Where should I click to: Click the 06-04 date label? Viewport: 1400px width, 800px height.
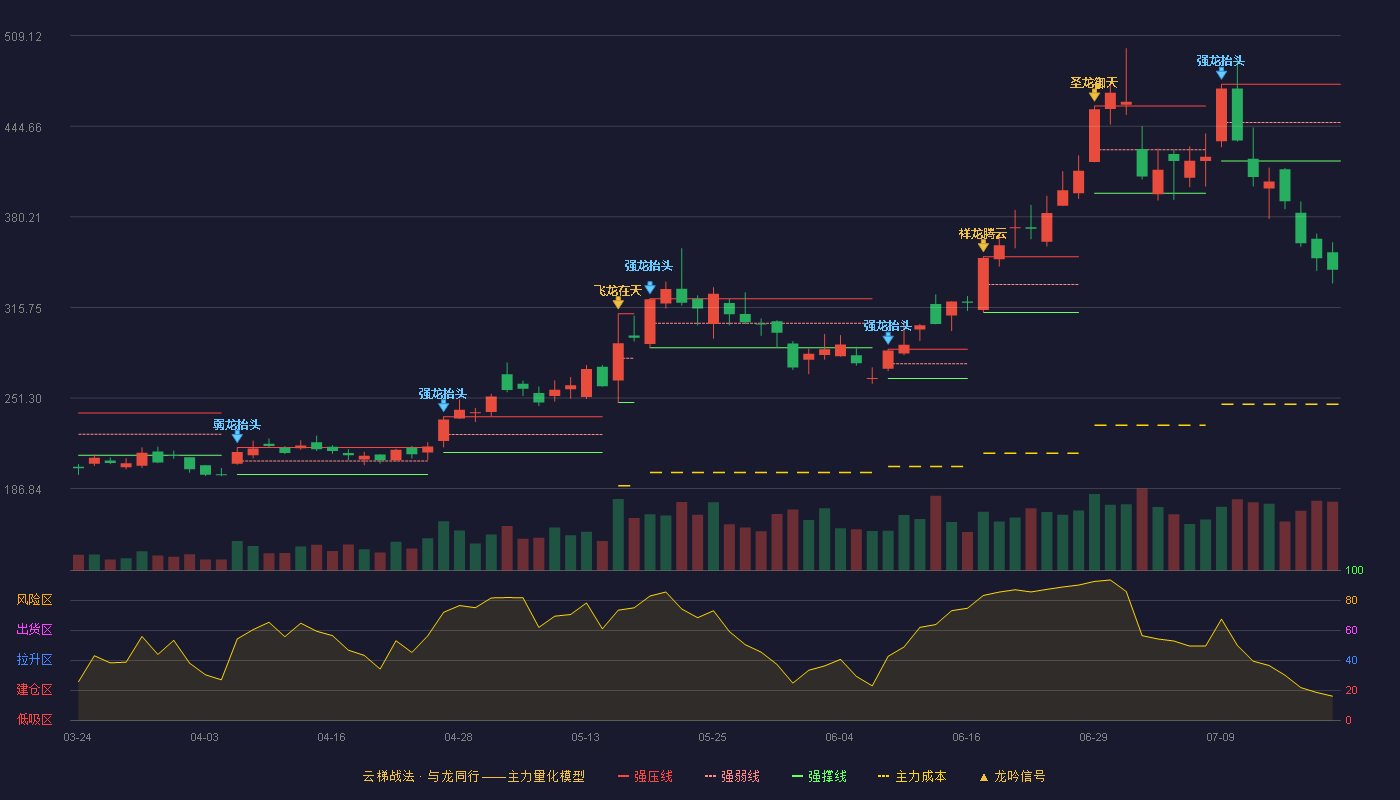pyautogui.click(x=840, y=737)
